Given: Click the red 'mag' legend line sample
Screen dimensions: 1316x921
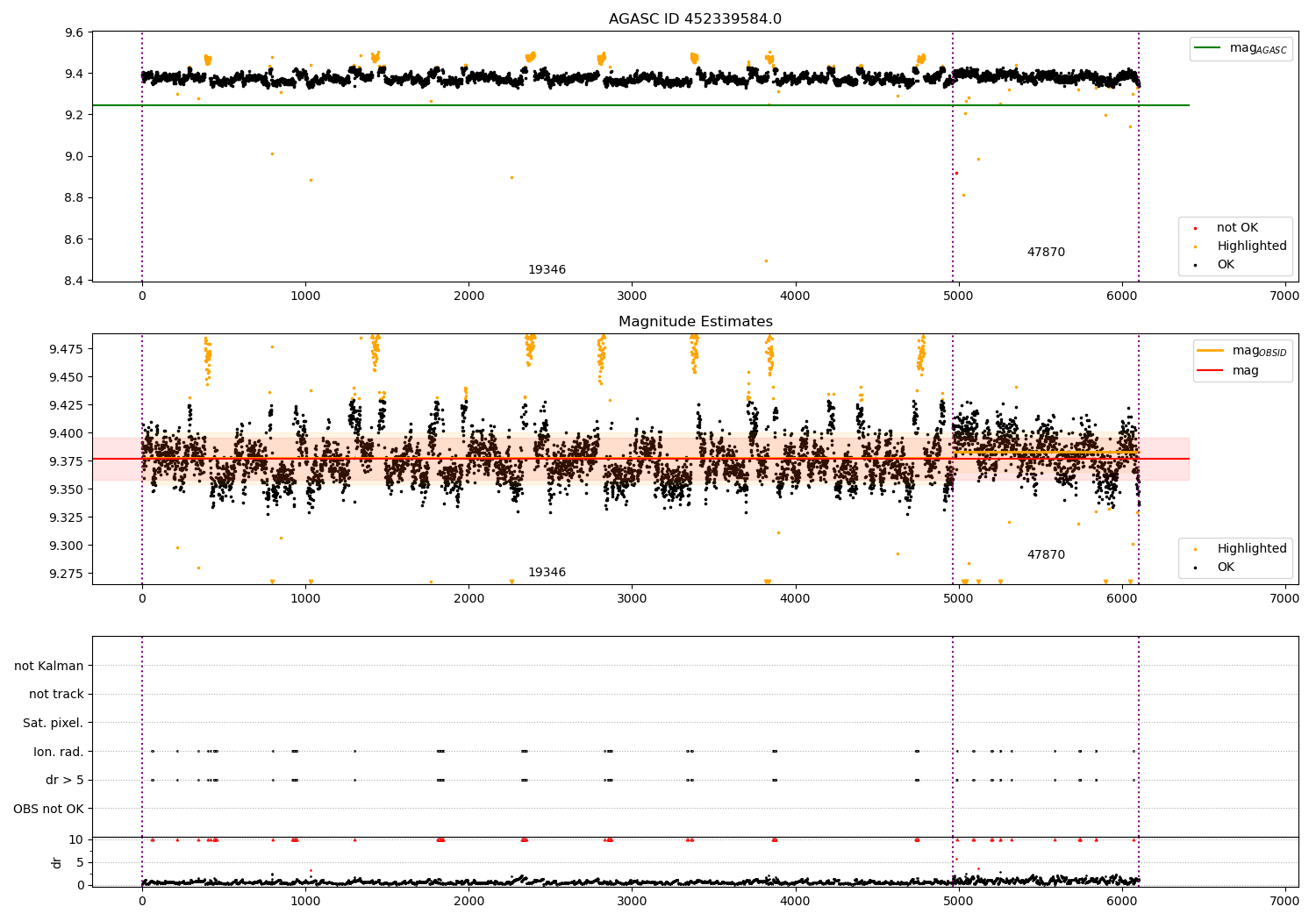Looking at the screenshot, I should coord(1210,370).
